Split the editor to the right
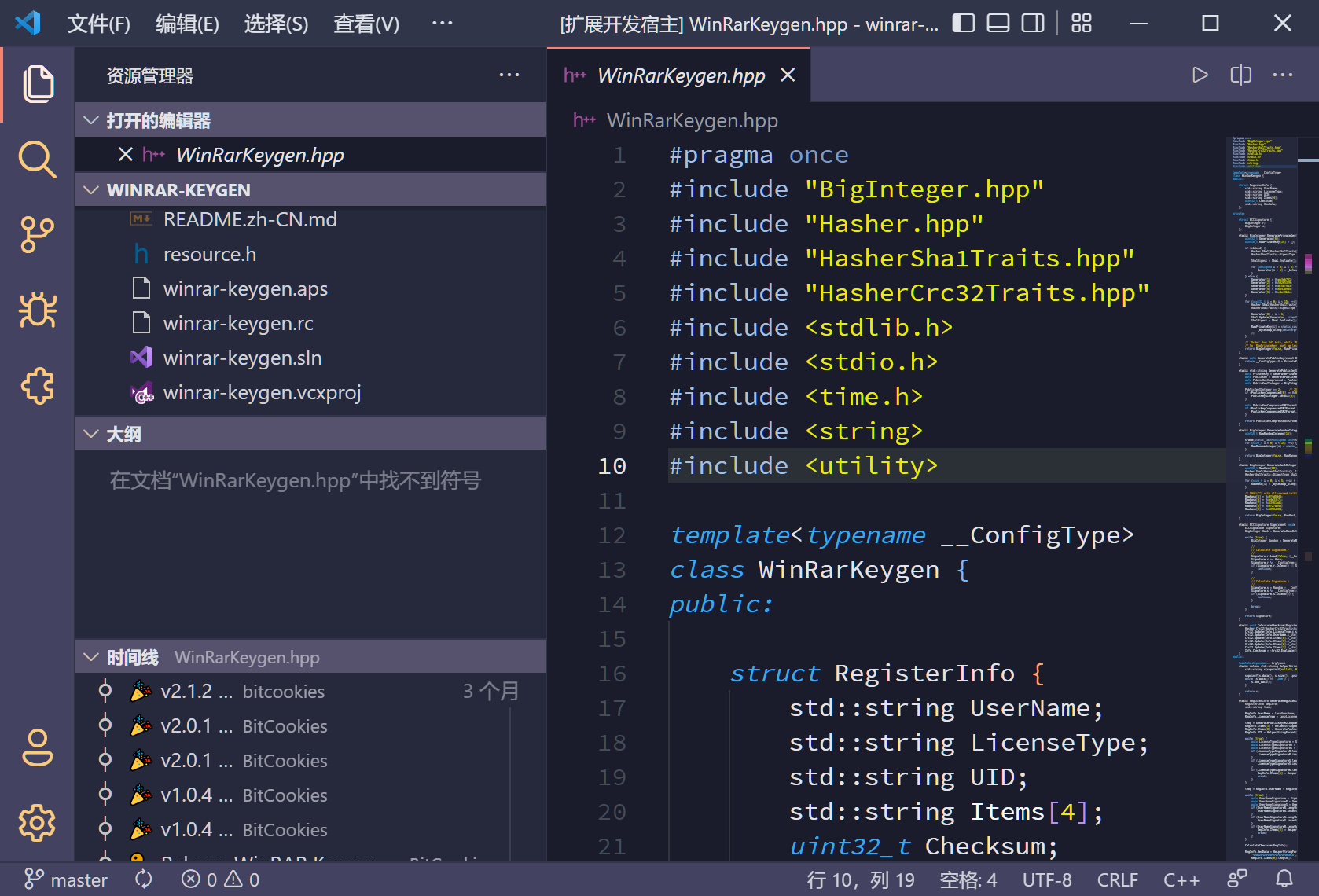Viewport: 1319px width, 896px height. pyautogui.click(x=1241, y=75)
